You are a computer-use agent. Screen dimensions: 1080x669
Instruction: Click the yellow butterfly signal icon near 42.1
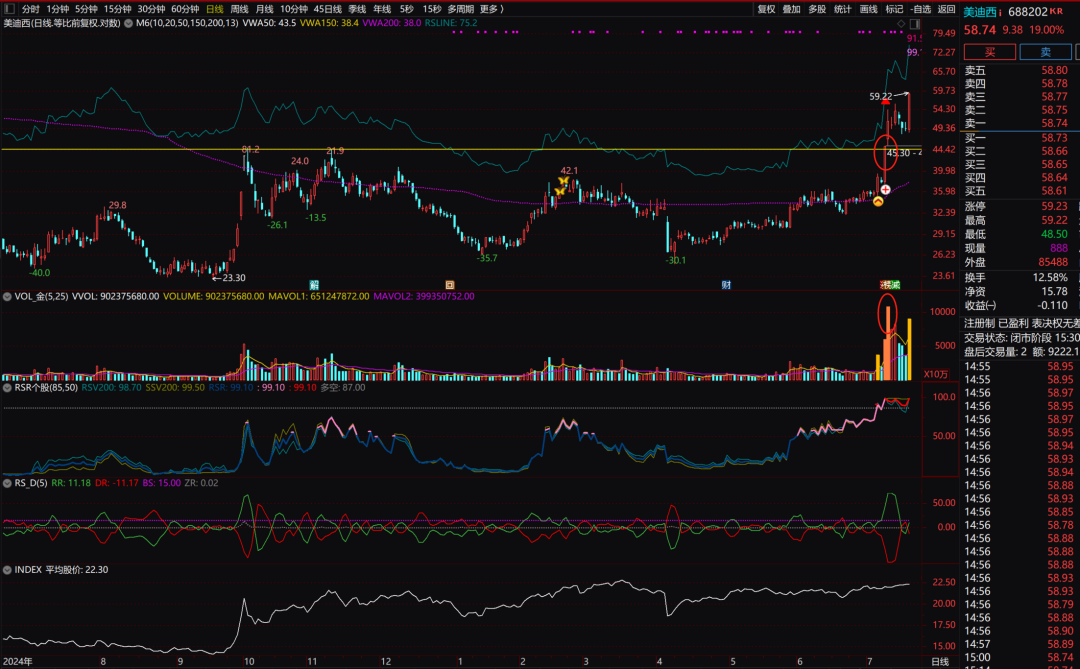coord(563,181)
